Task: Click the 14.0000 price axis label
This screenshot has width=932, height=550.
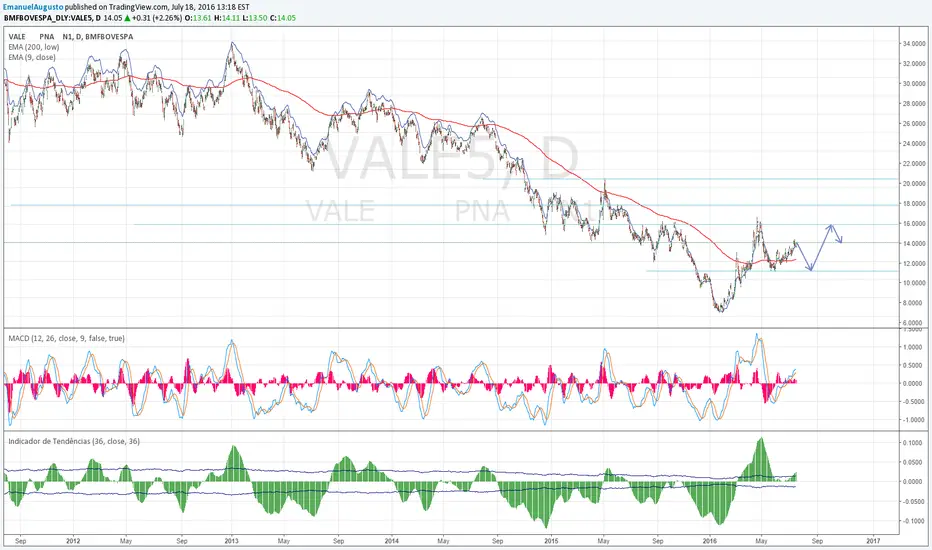Action: coord(914,243)
